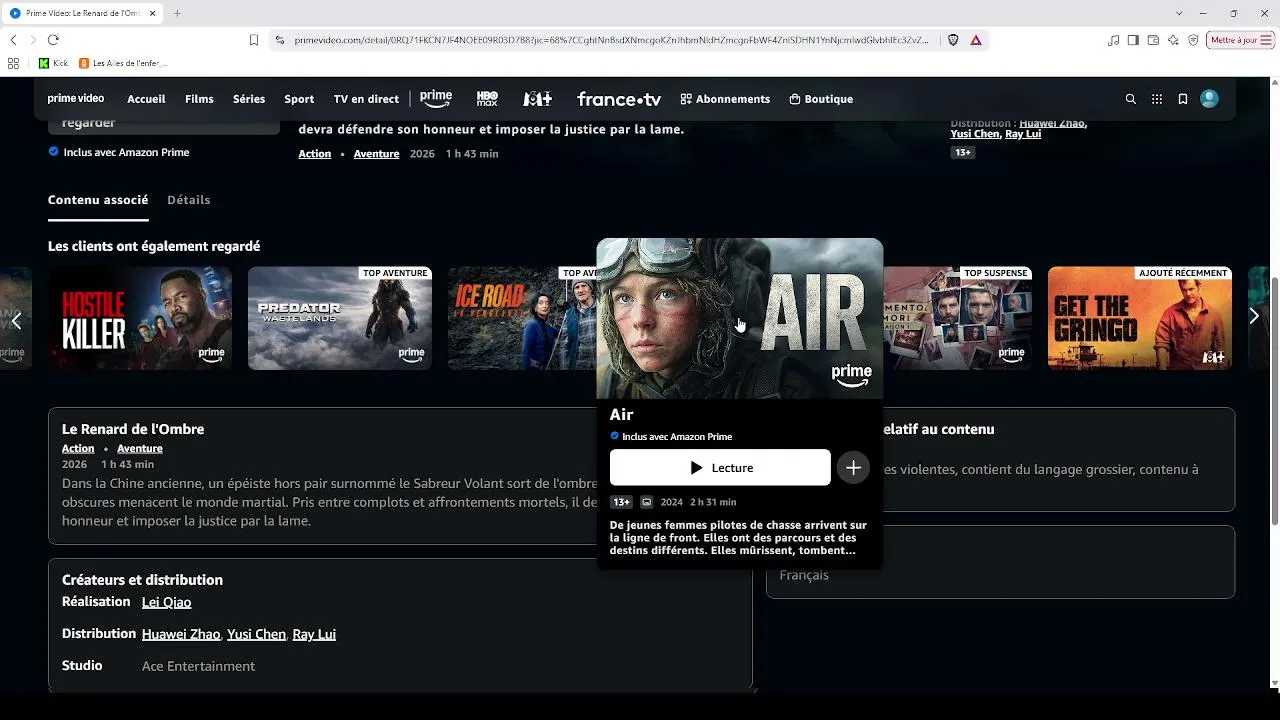
Task: Play Air with the Lecture button
Action: tap(720, 468)
